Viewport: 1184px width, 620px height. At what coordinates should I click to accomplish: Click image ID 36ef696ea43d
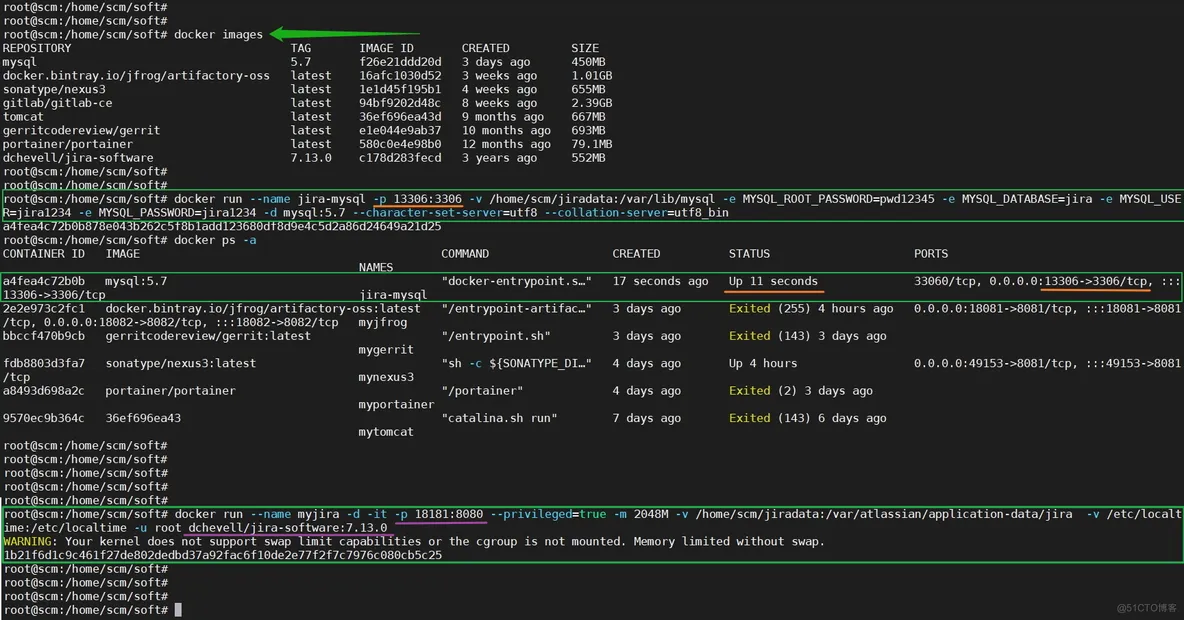point(400,117)
